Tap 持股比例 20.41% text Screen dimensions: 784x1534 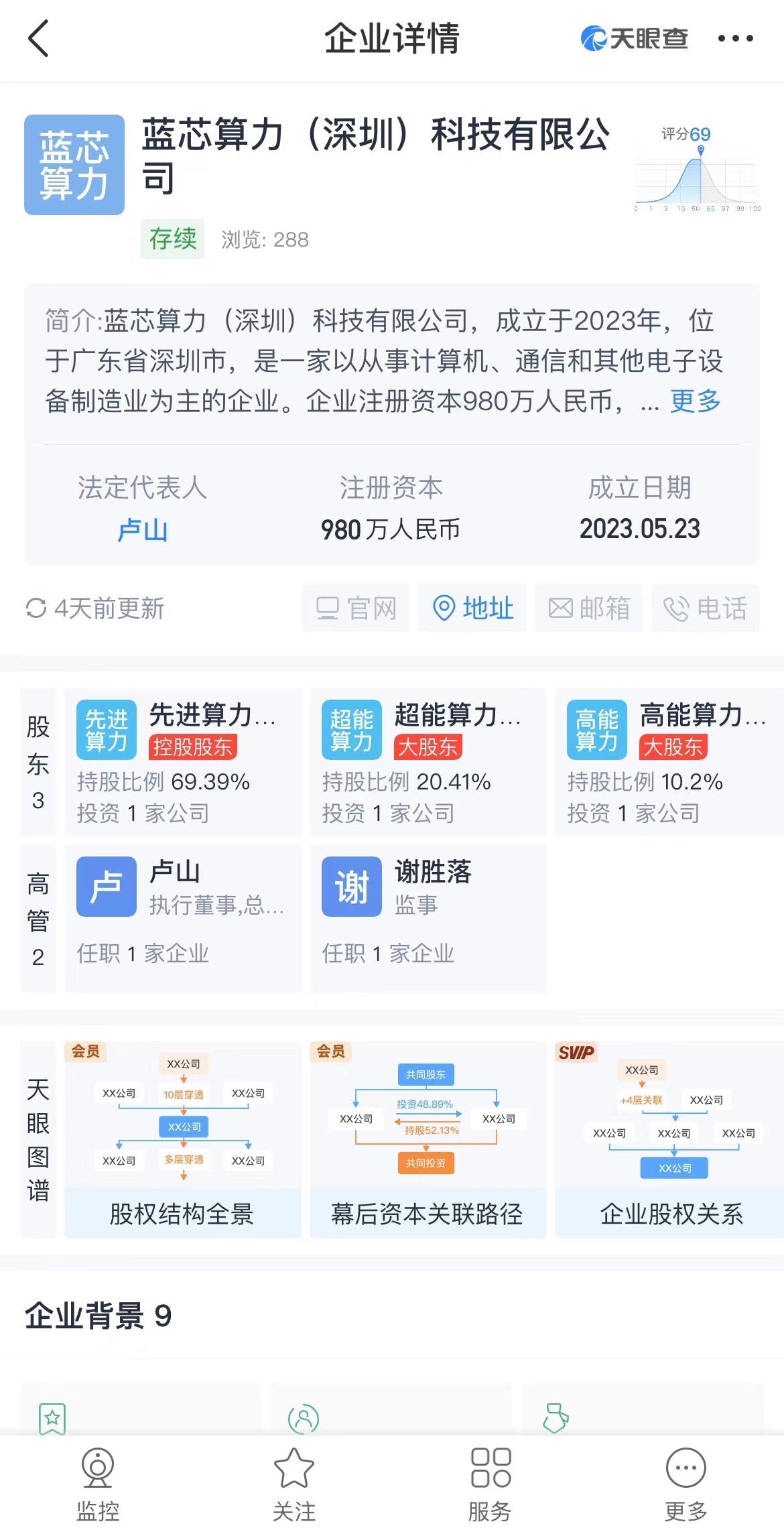[x=406, y=781]
